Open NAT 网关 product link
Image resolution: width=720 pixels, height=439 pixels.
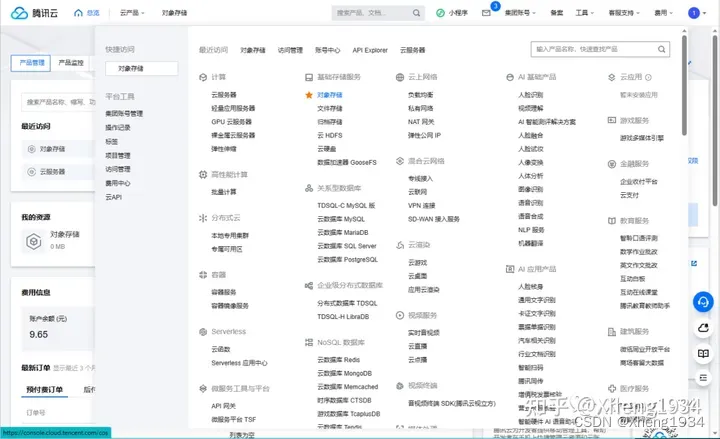pyautogui.click(x=421, y=122)
